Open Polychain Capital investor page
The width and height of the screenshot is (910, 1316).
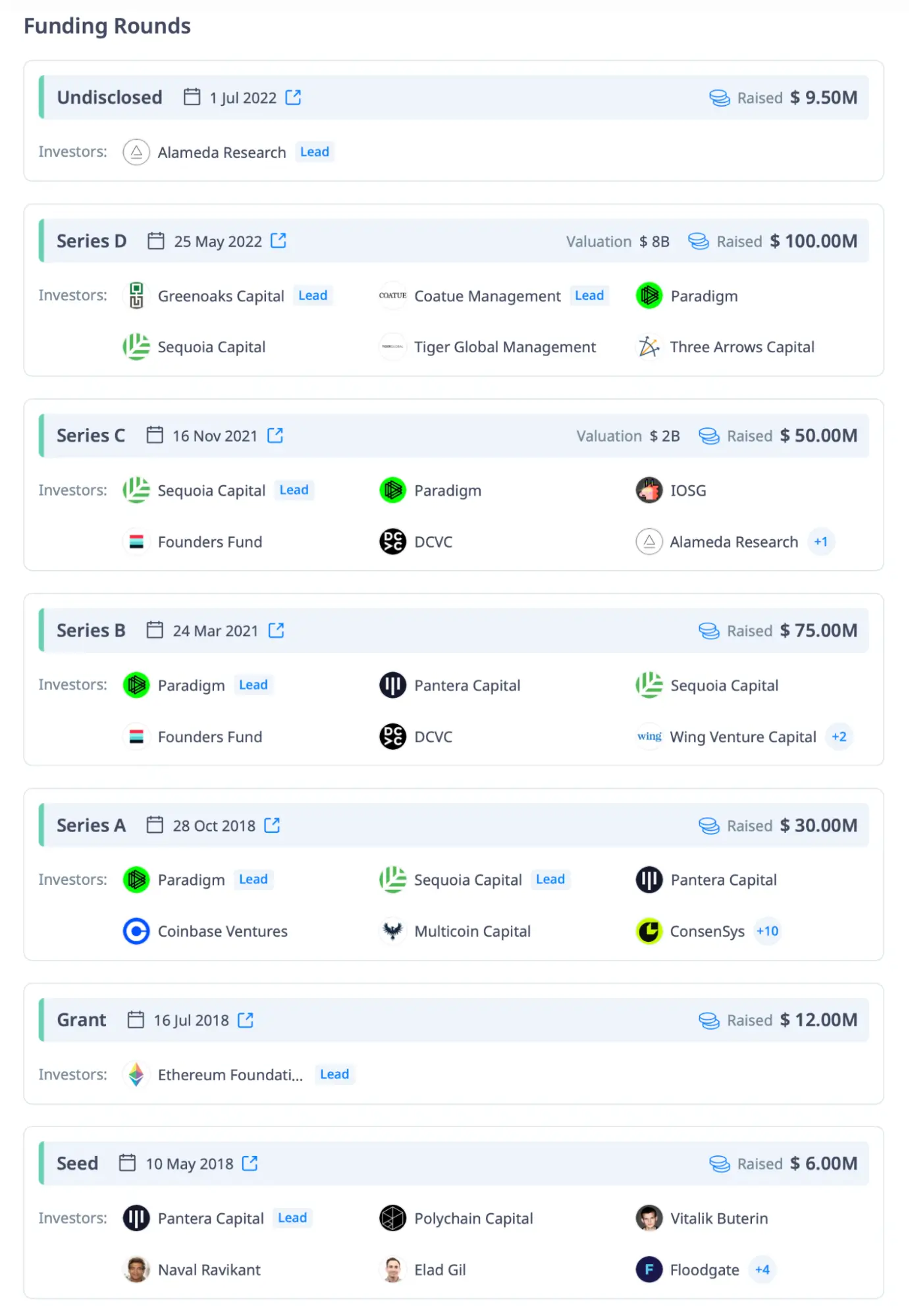[x=473, y=1219]
